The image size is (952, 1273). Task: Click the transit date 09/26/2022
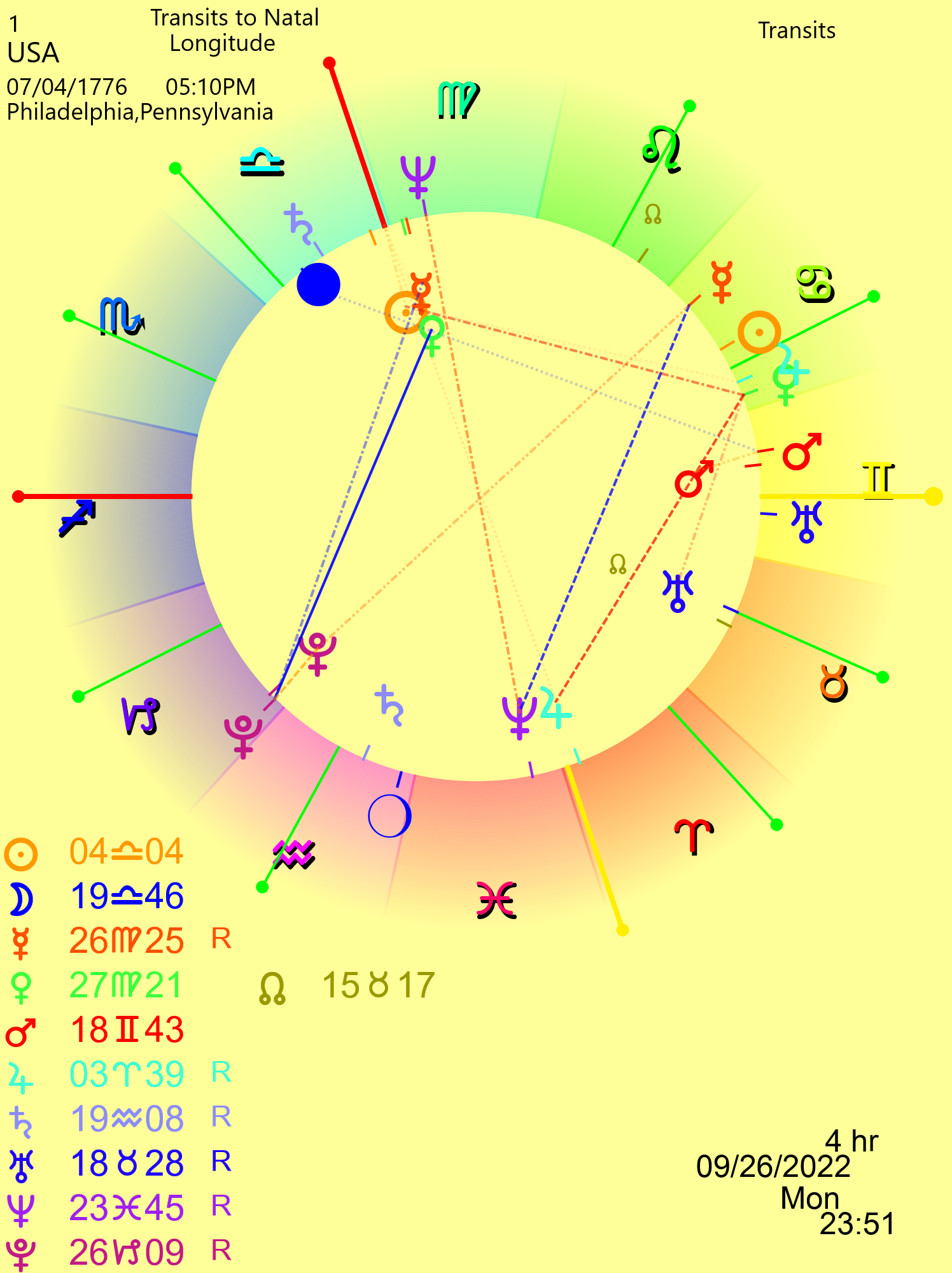pos(773,1167)
